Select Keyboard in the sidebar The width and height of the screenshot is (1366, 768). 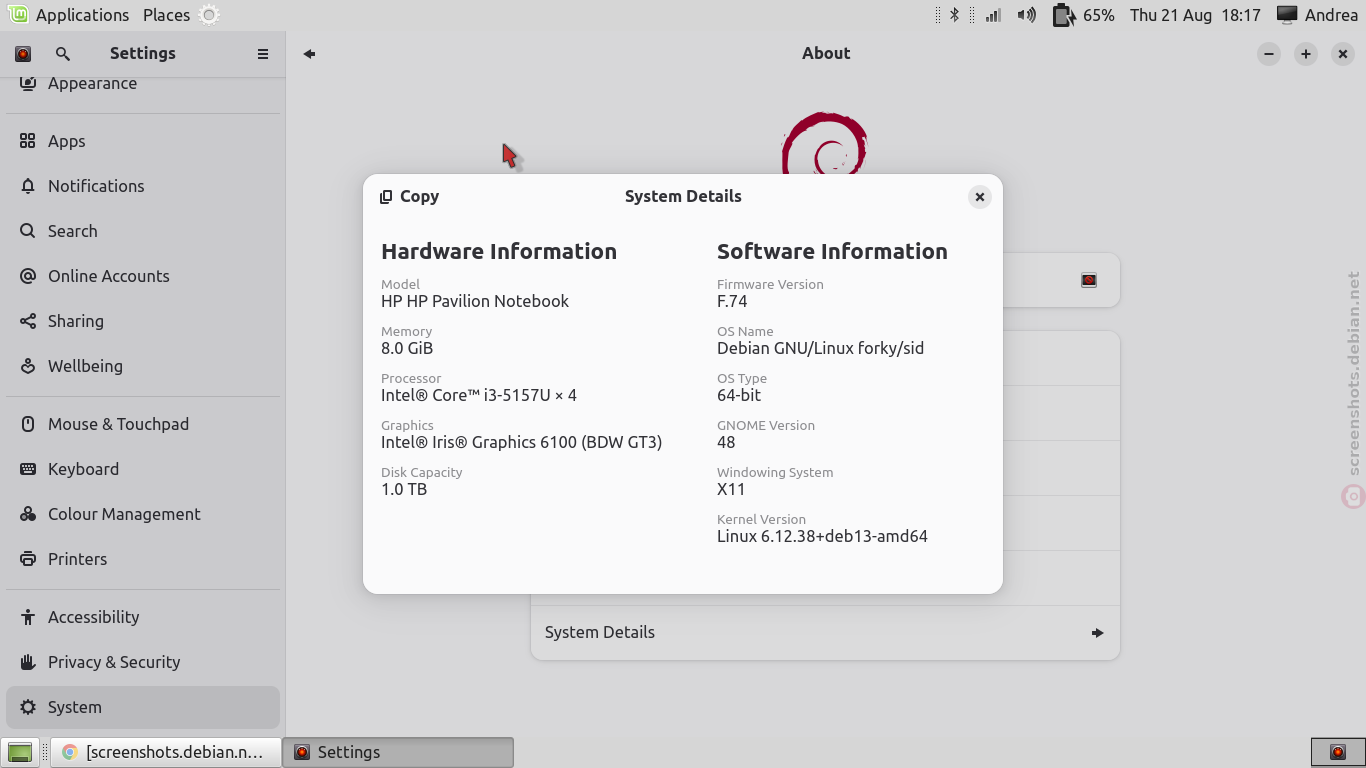[x=143, y=469]
